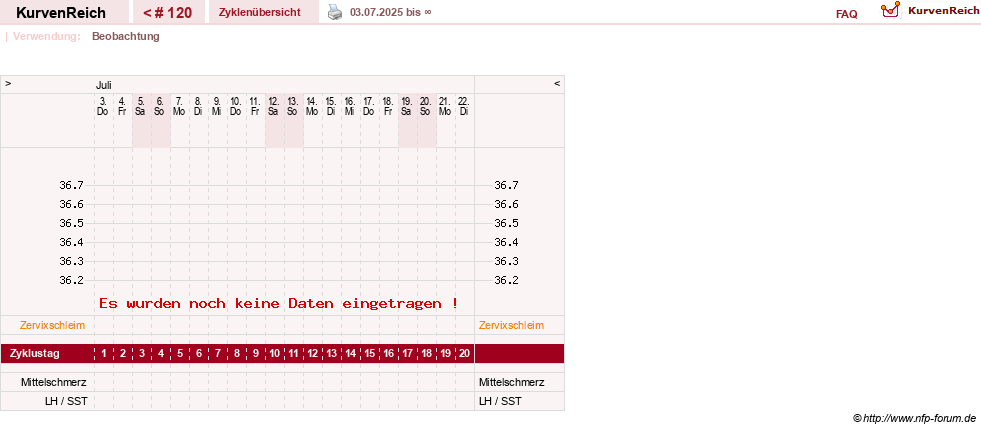981x430 pixels.
Task: Select the date column 12. Sa
Action: (273, 106)
